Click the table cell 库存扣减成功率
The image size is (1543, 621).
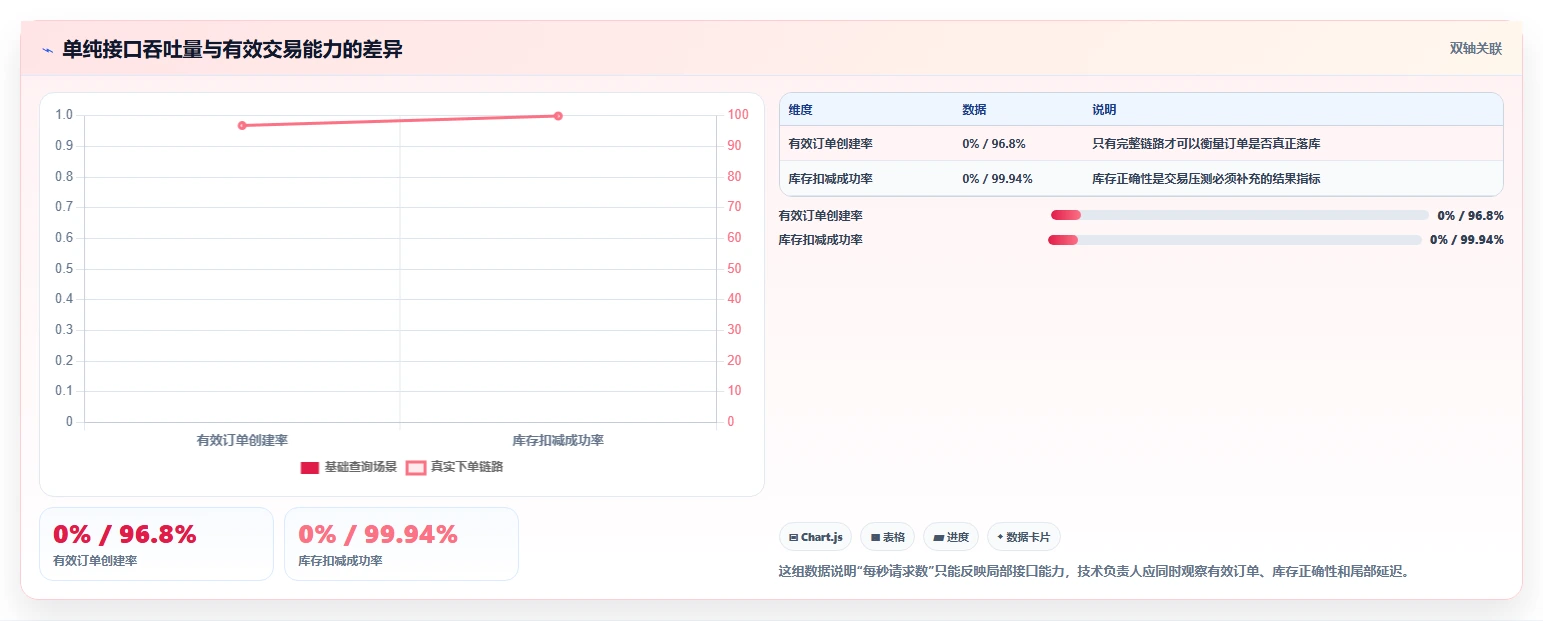pyautogui.click(x=830, y=179)
